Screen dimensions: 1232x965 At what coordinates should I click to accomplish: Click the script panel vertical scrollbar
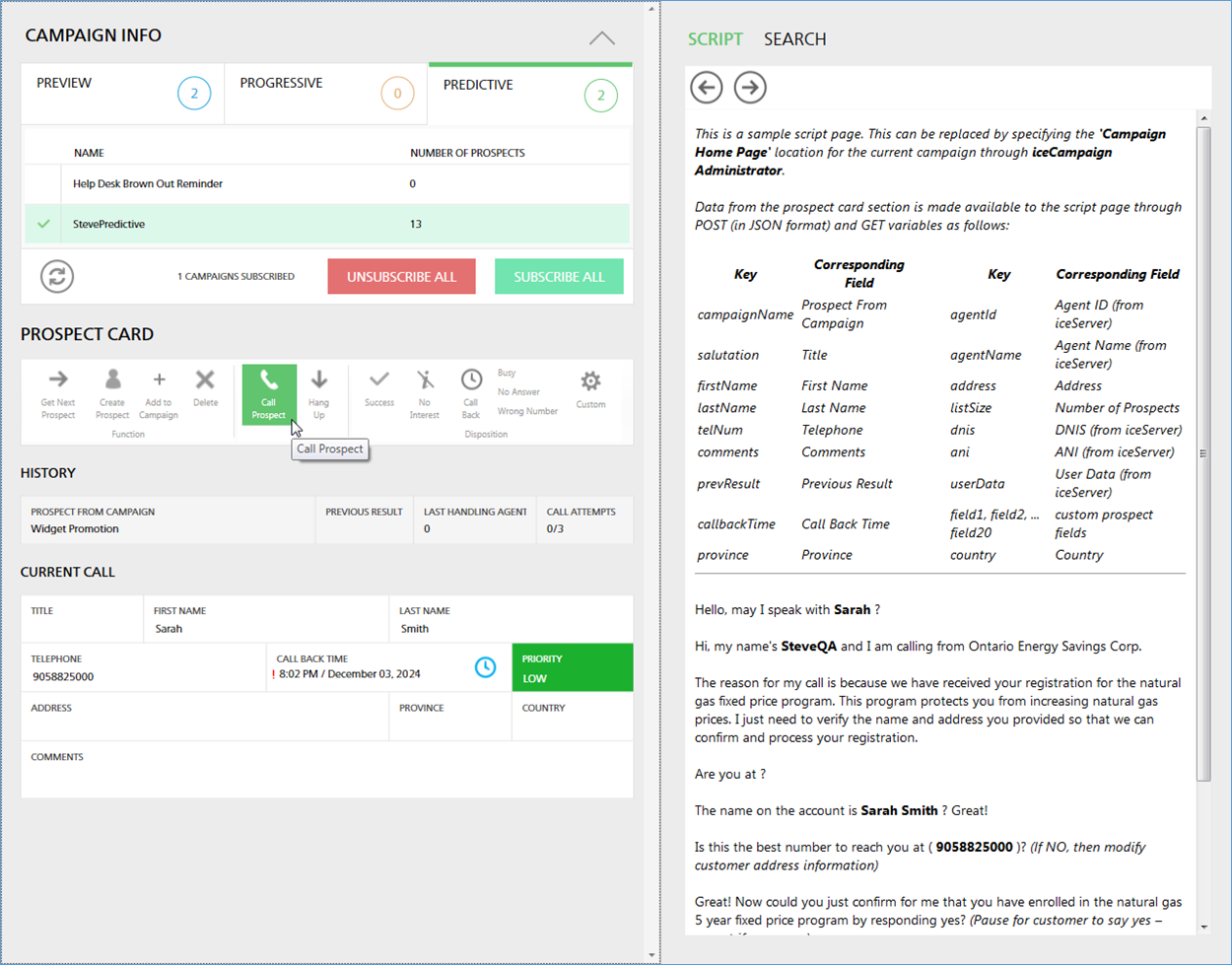coord(1203,453)
